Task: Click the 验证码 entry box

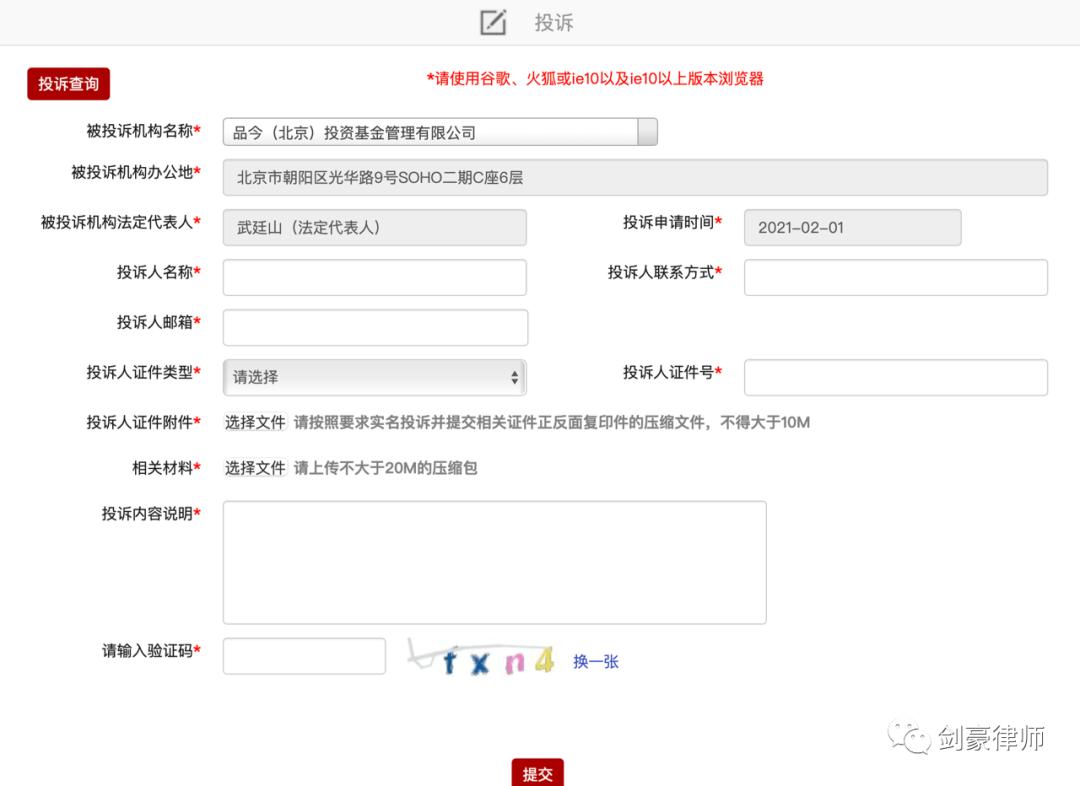Action: pyautogui.click(x=303, y=655)
